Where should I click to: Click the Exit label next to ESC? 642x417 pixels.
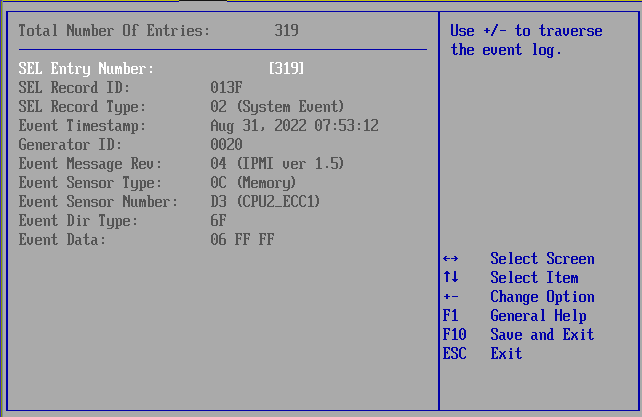[506, 354]
